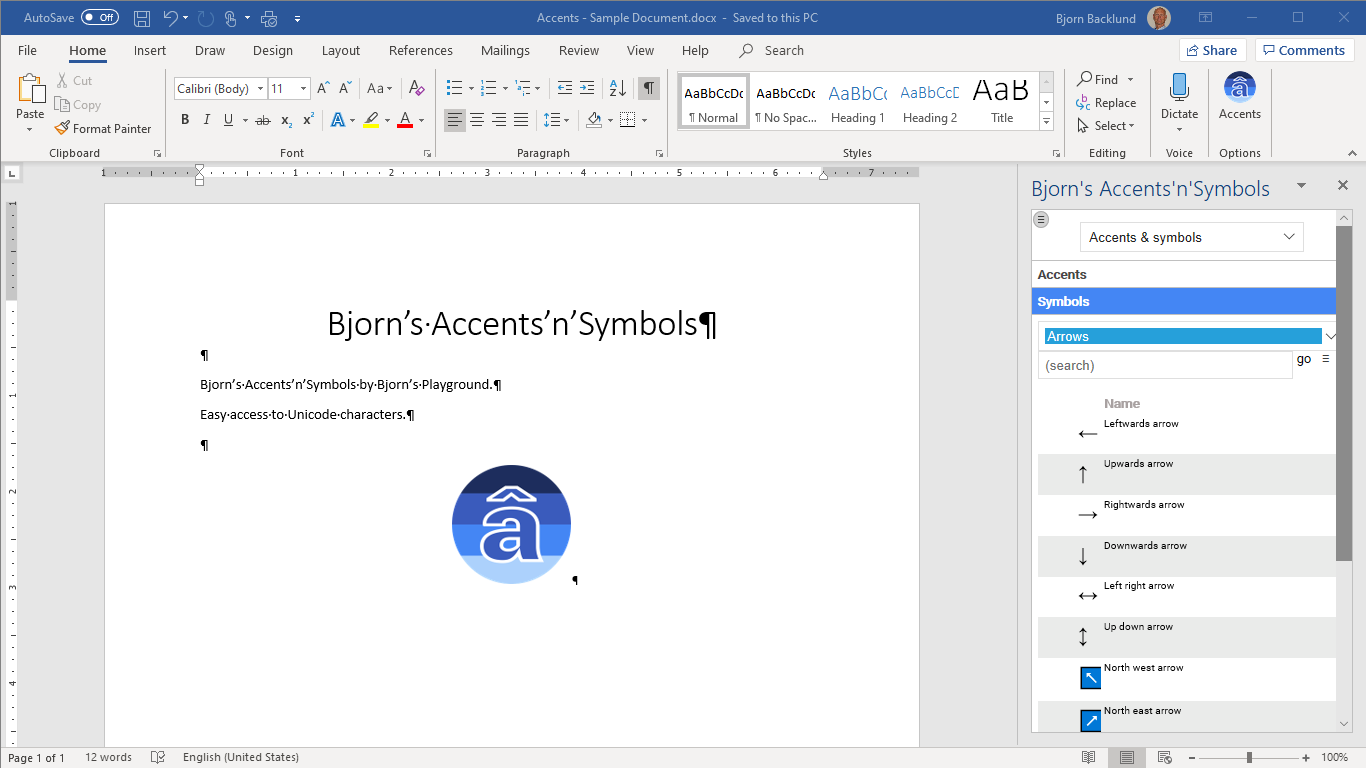Screen dimensions: 1366x768
Task: Open the Accents & symbols dropdown
Action: coord(1191,237)
